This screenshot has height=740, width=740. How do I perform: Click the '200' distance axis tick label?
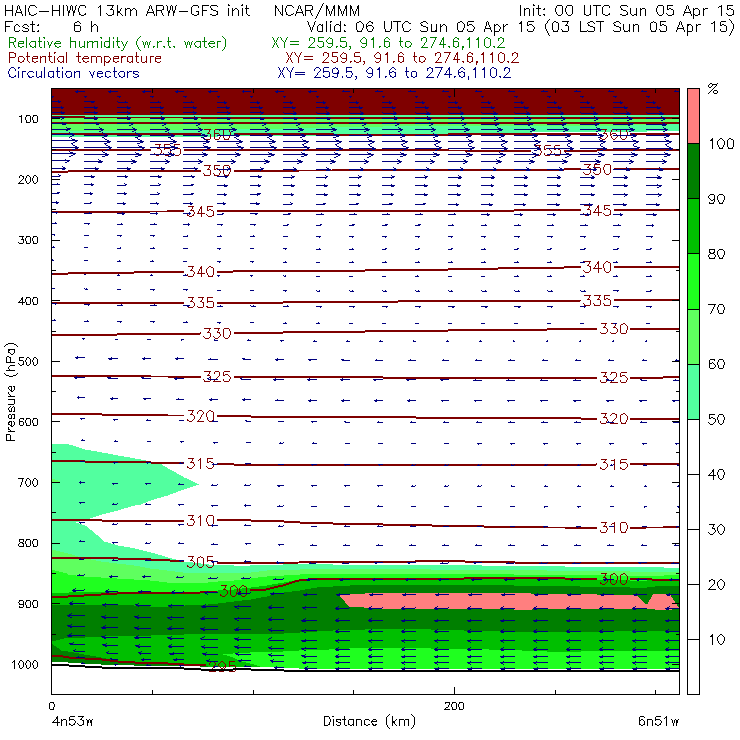click(x=454, y=706)
